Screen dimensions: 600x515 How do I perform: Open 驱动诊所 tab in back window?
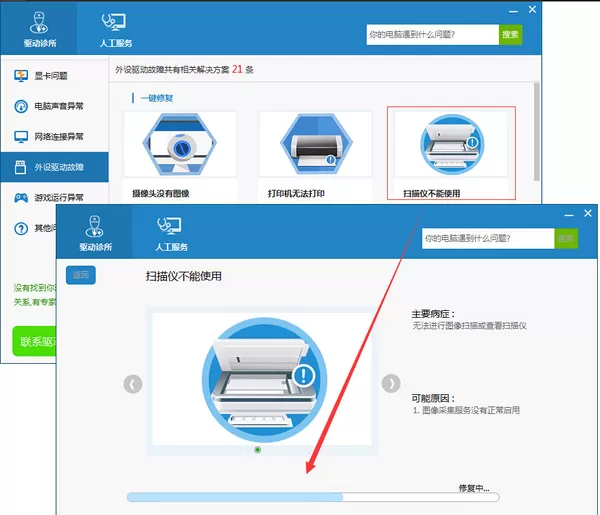pyautogui.click(x=39, y=29)
